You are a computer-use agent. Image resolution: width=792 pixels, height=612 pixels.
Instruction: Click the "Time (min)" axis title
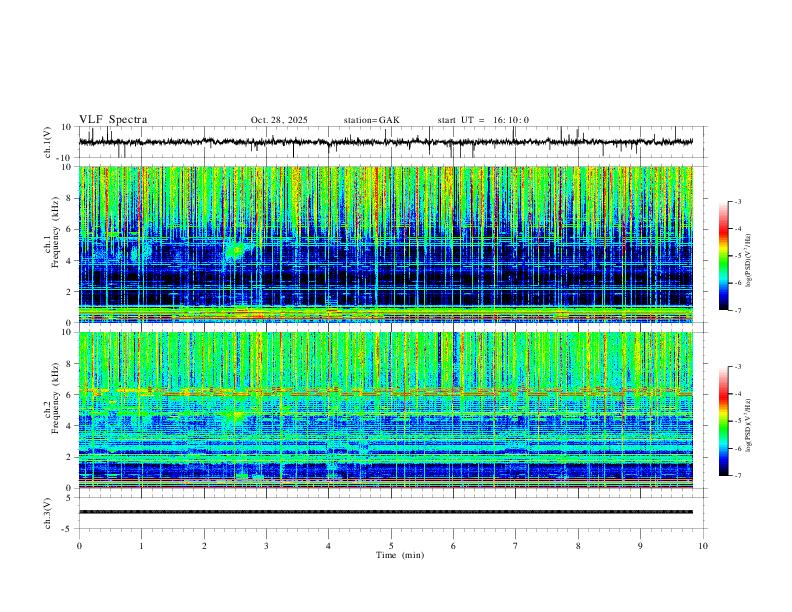(400, 555)
